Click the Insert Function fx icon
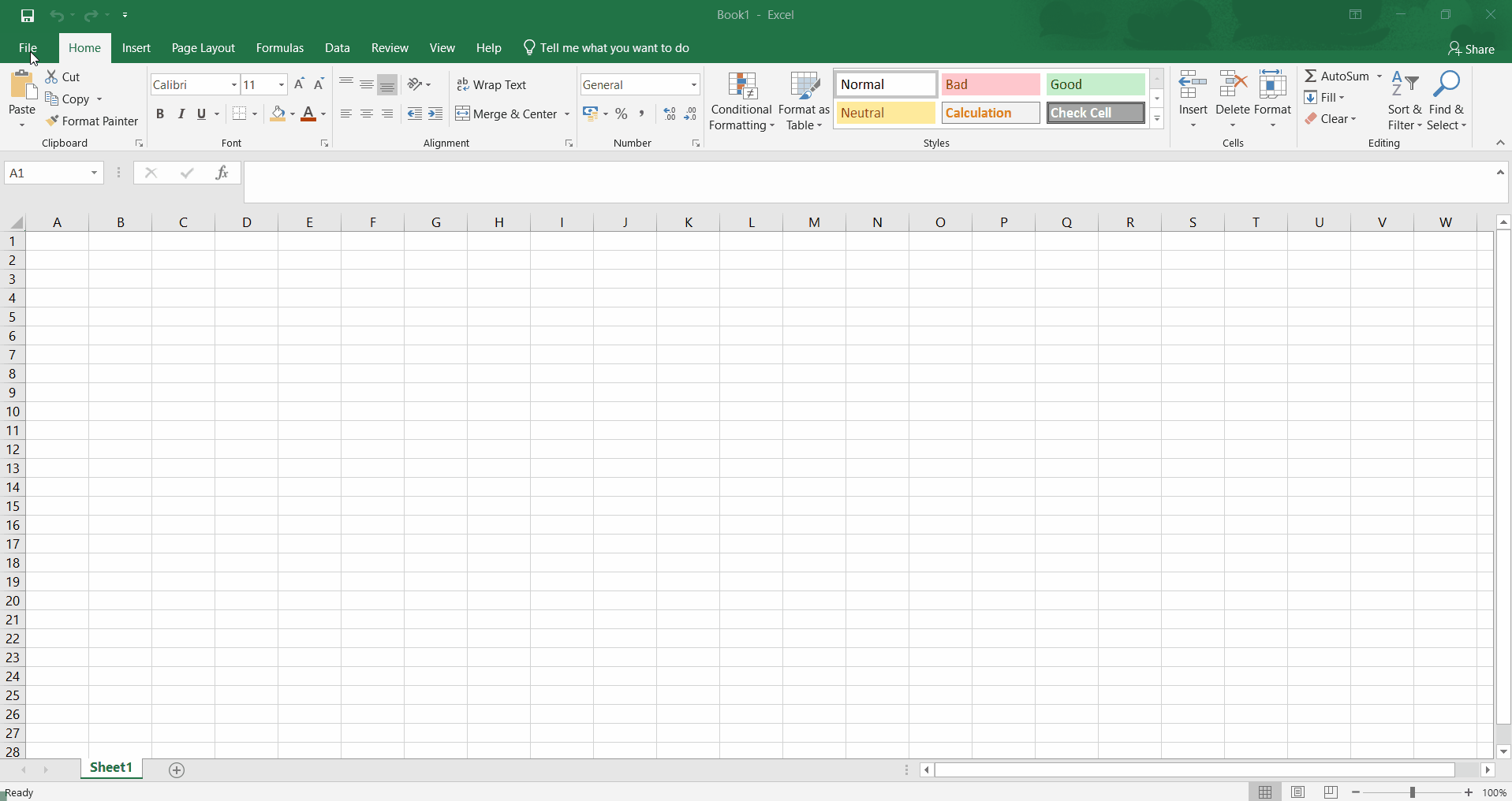Viewport: 1512px width, 801px height. click(222, 173)
